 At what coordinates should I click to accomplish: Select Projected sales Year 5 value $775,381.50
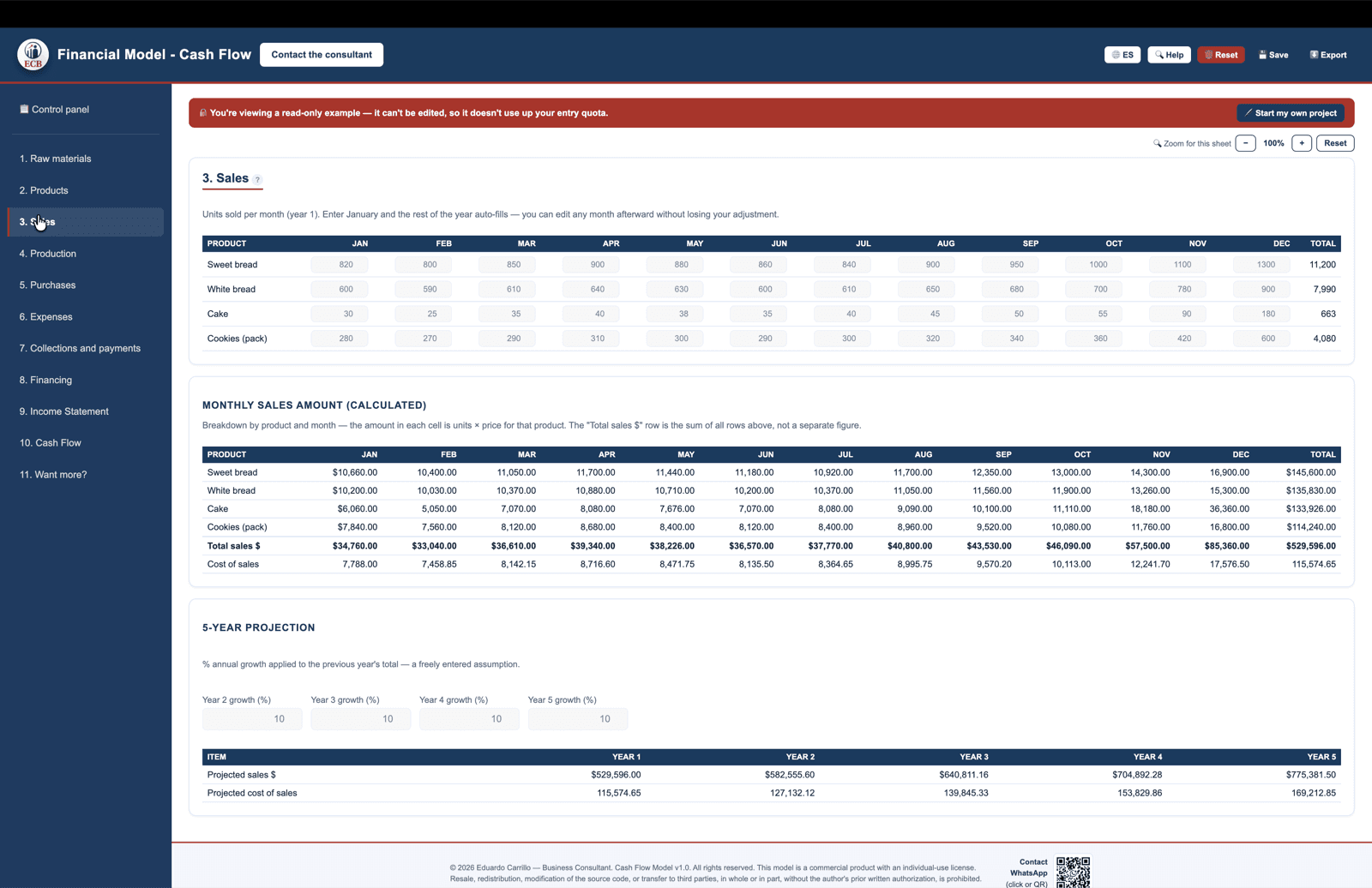pyautogui.click(x=1311, y=775)
